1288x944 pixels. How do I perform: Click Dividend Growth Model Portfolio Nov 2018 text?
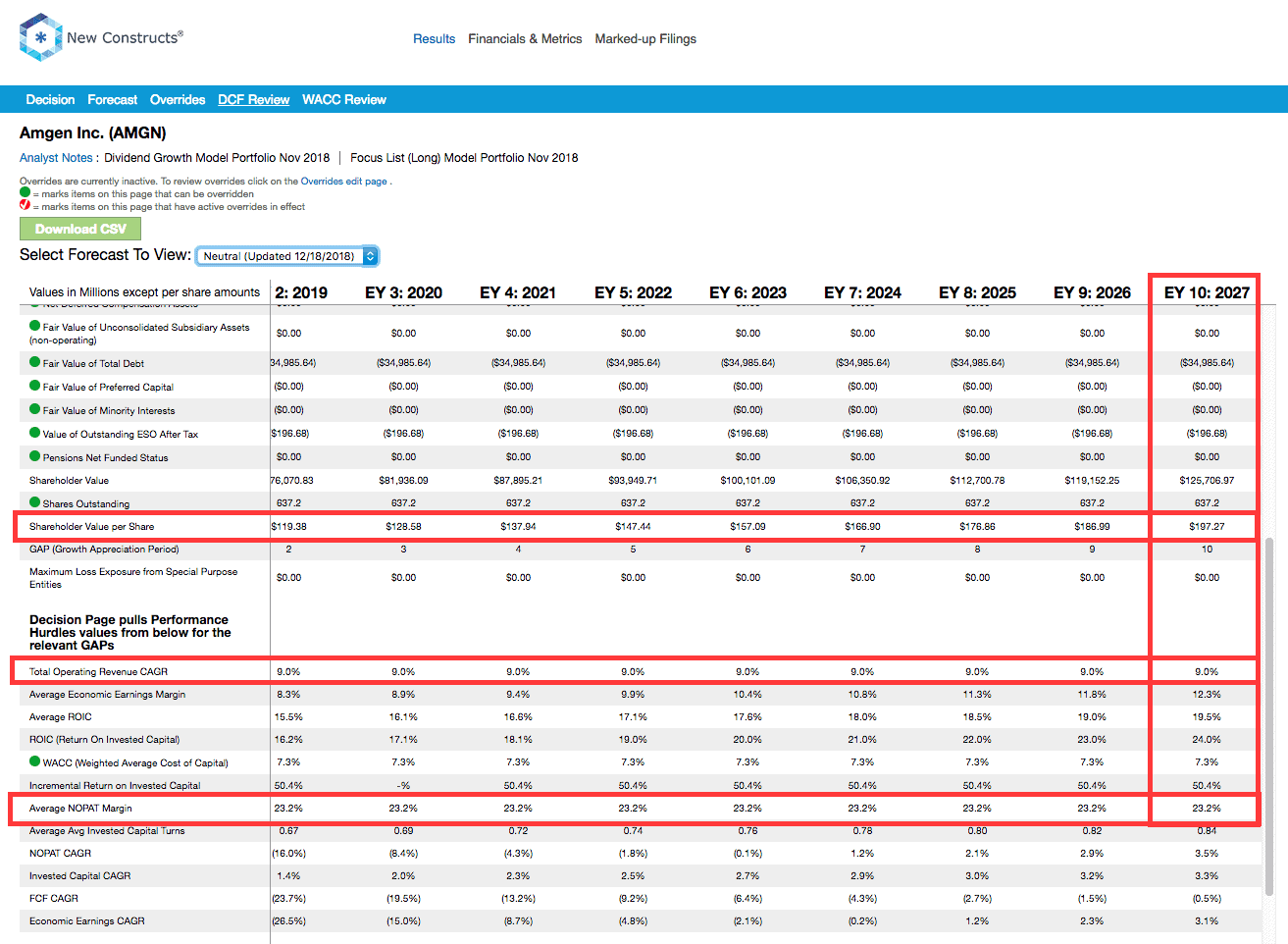217,157
